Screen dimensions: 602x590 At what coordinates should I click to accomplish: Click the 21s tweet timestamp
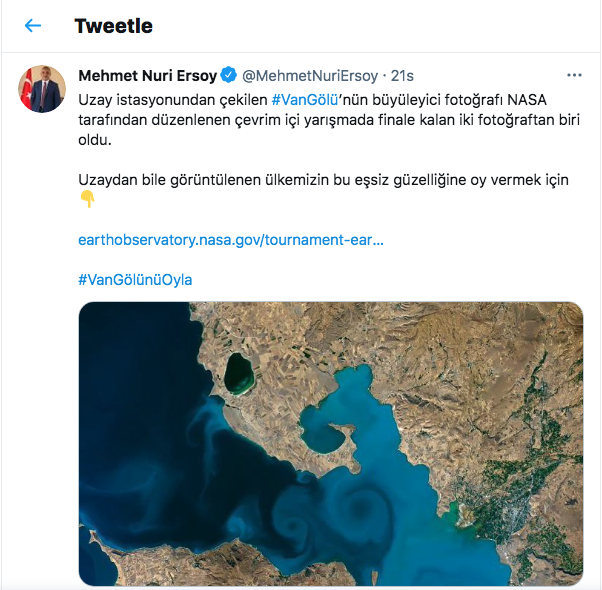pyautogui.click(x=402, y=75)
